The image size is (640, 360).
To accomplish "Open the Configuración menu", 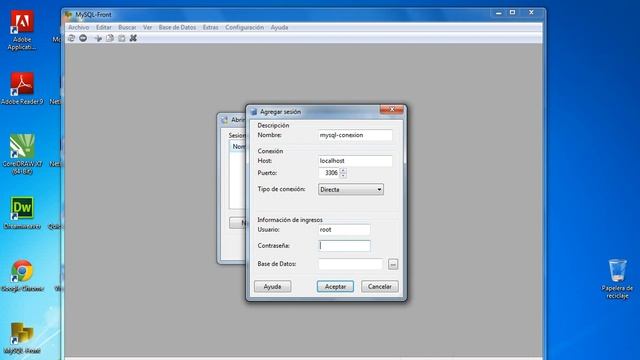I will tap(244, 27).
